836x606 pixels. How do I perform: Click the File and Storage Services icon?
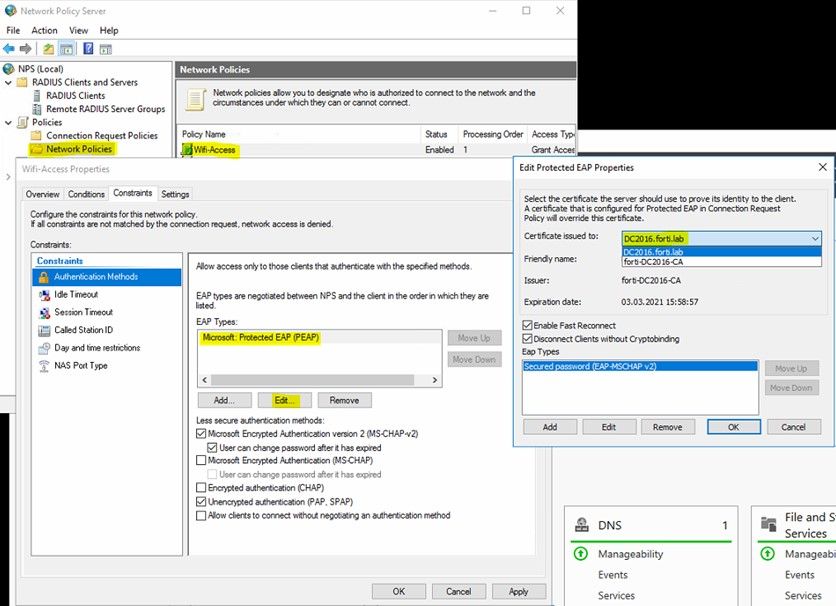pos(768,524)
